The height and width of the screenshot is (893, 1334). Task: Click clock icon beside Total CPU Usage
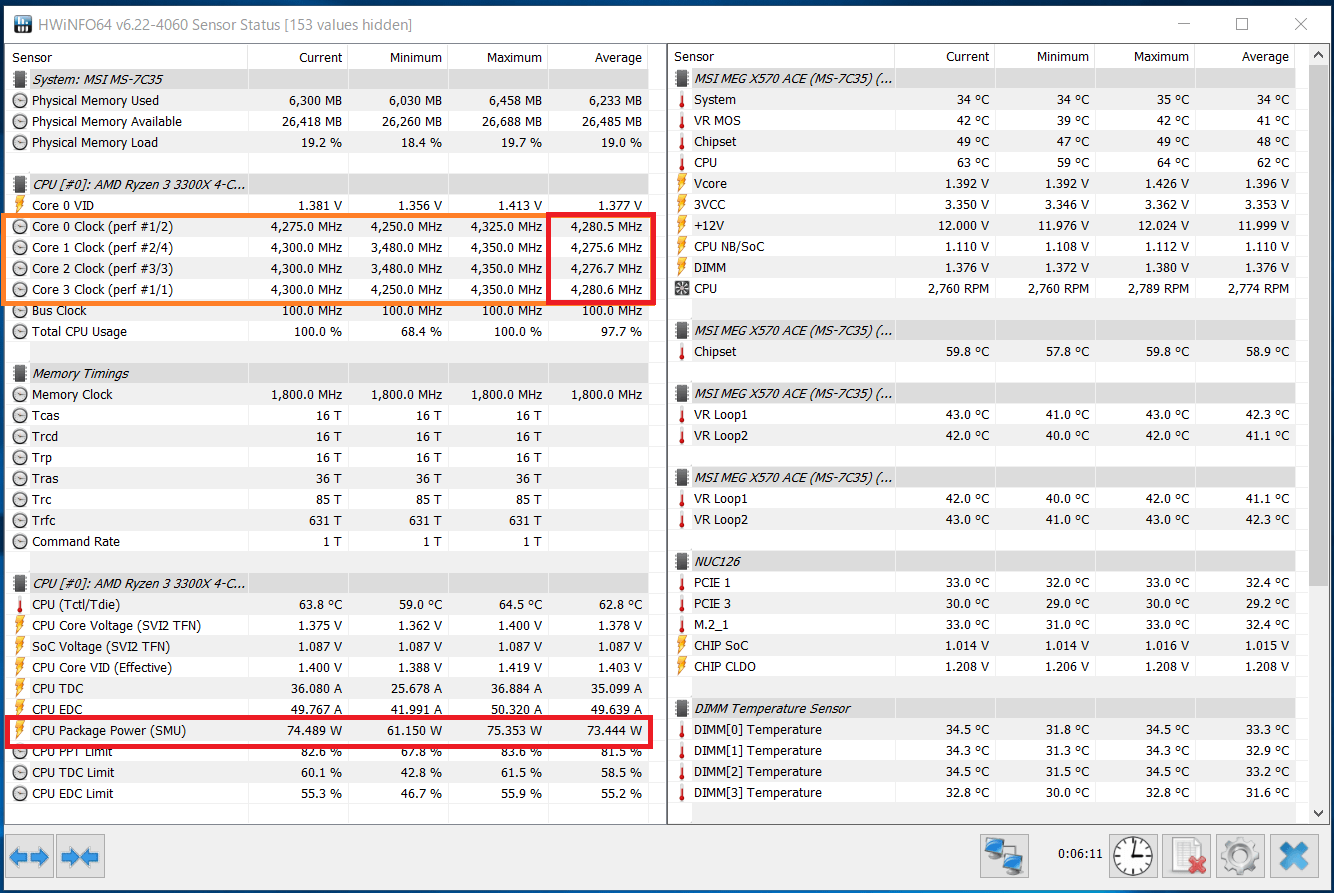point(20,331)
